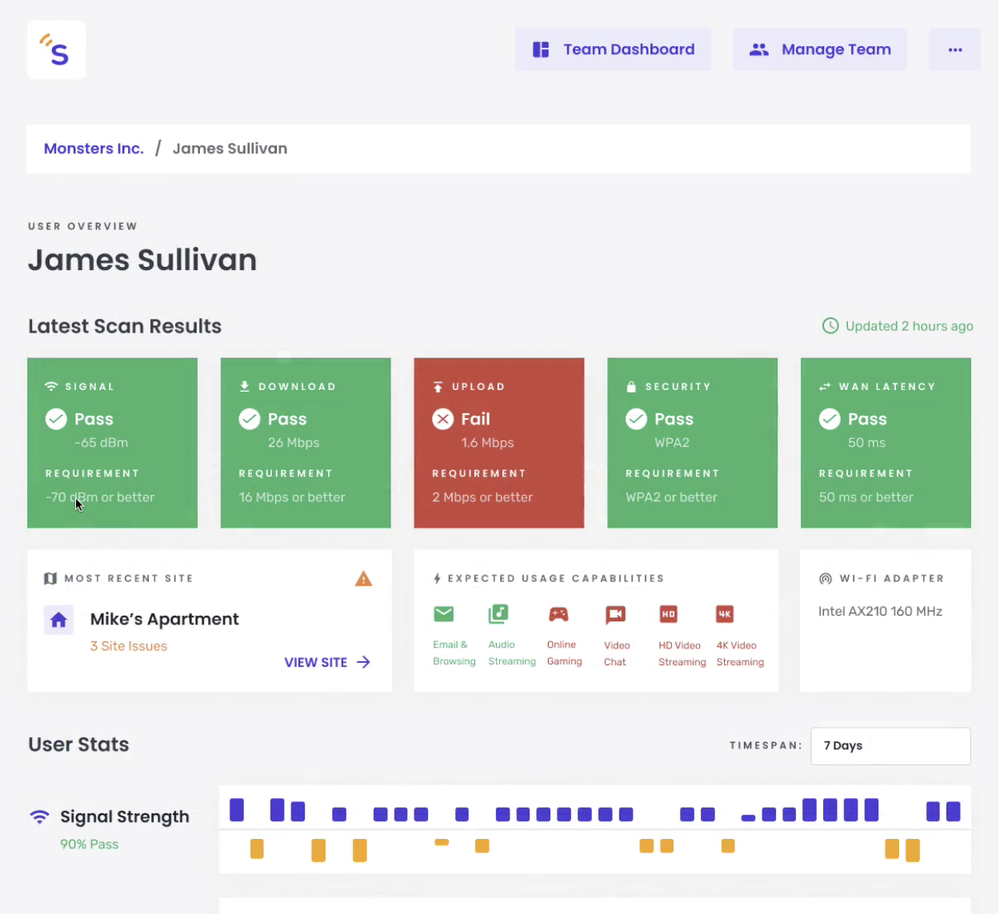Switch to the Team Dashboard
The height and width of the screenshot is (921, 1000).
613,49
